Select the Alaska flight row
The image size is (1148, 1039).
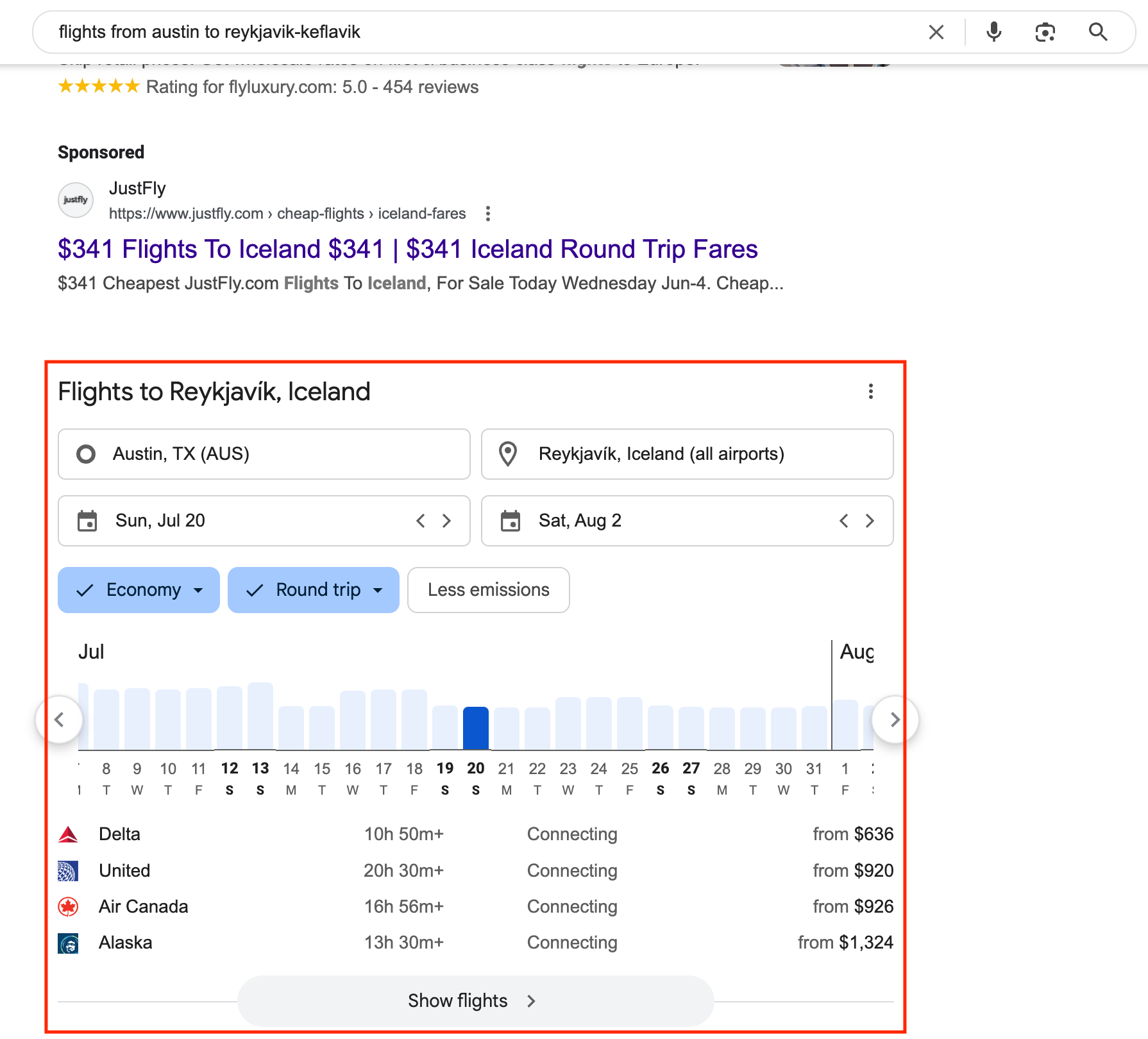coord(475,943)
